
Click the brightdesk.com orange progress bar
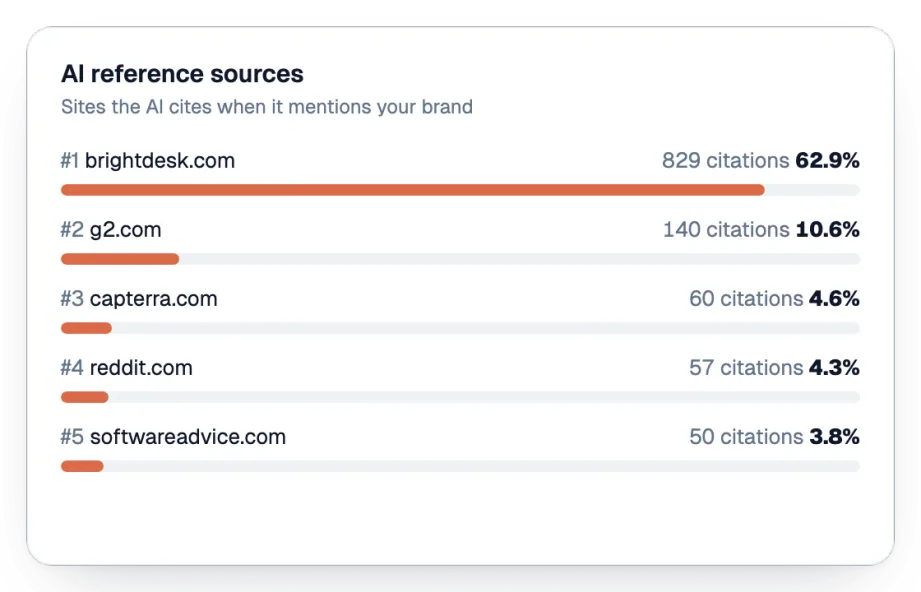pos(413,190)
